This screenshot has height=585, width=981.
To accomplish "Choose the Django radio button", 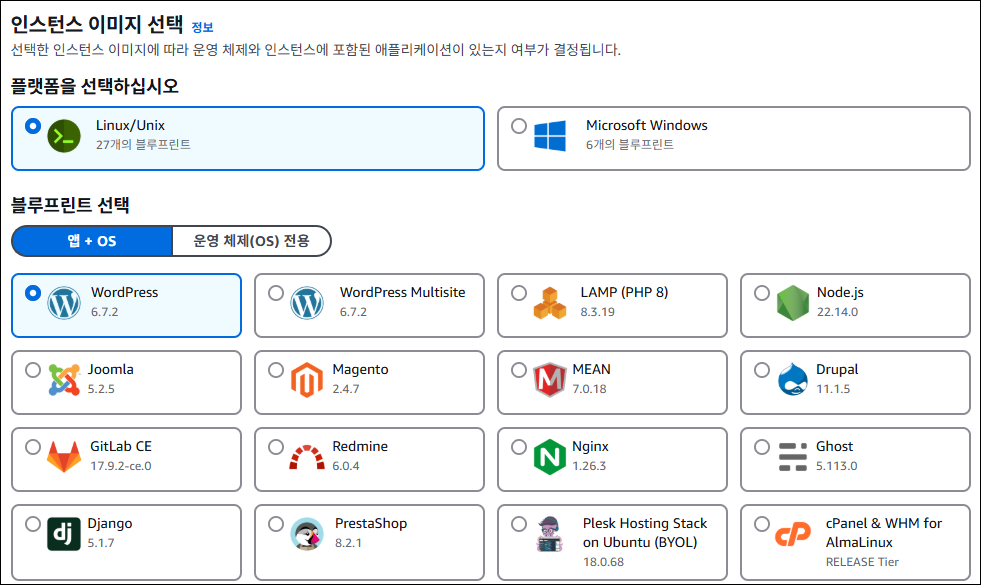I will click(x=33, y=524).
